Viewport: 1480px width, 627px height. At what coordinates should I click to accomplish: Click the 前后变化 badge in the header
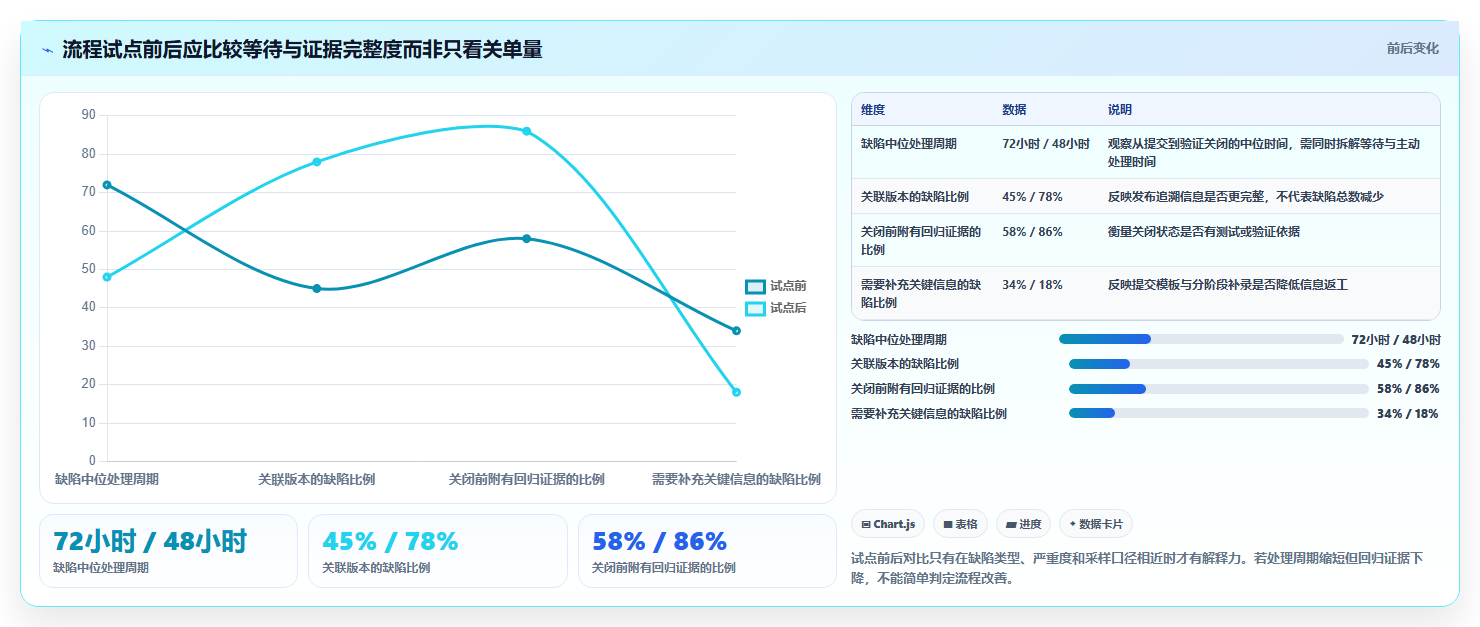(x=1412, y=48)
